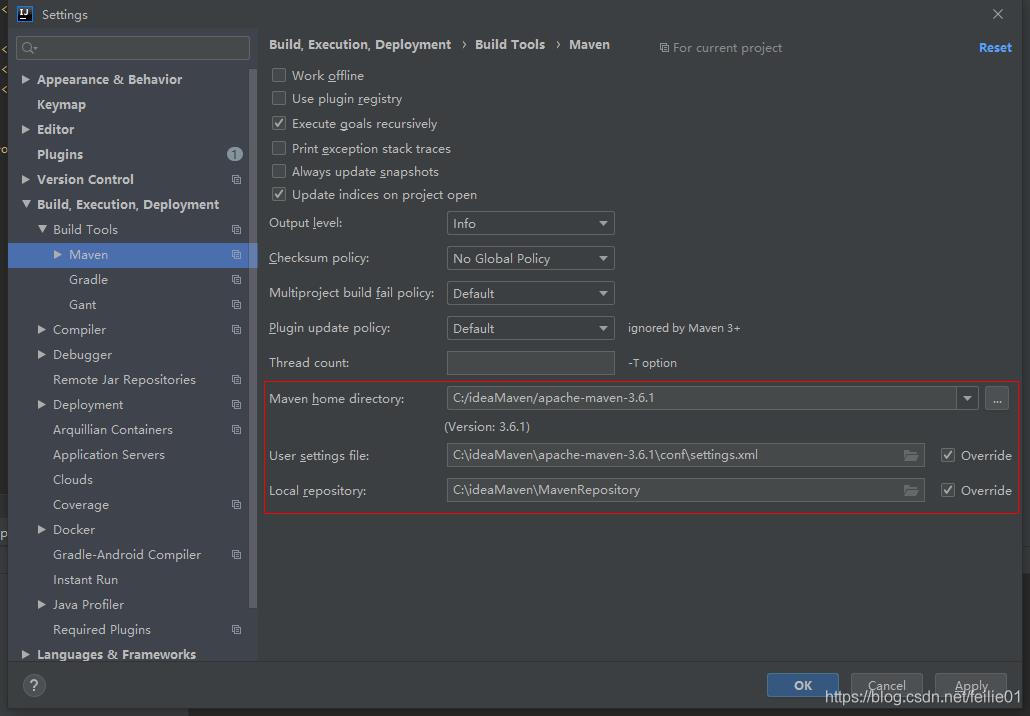Click project-level icon beside Compiler
Screen dimensions: 1030x716
tap(236, 330)
